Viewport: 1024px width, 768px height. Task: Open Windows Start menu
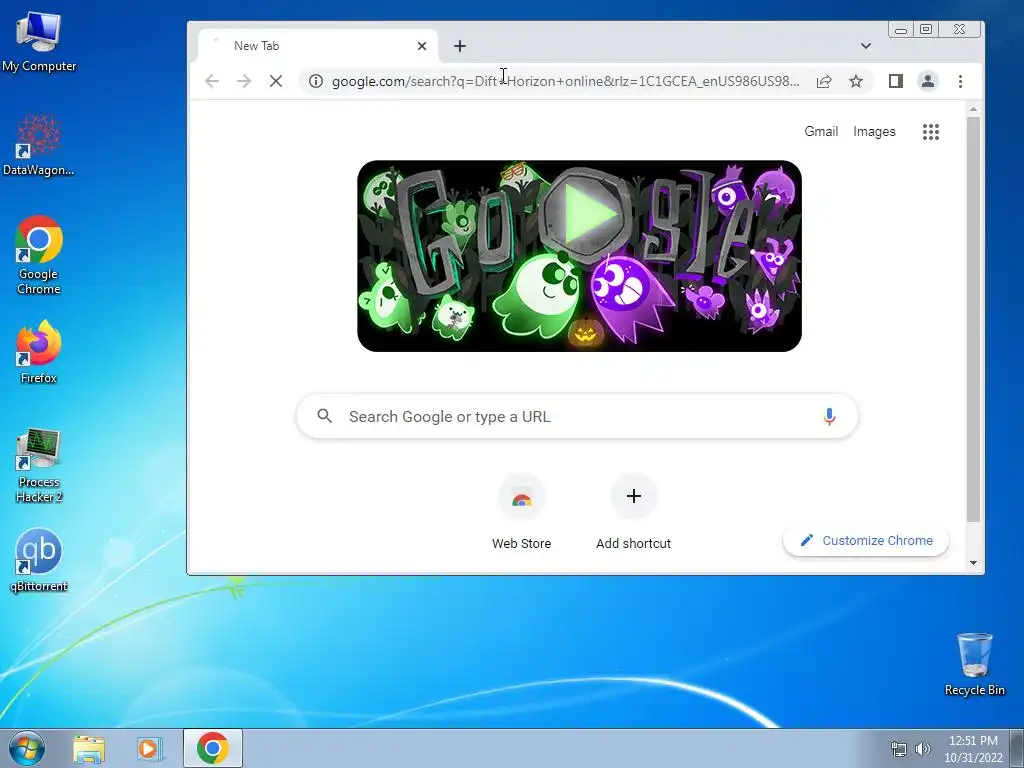27,748
